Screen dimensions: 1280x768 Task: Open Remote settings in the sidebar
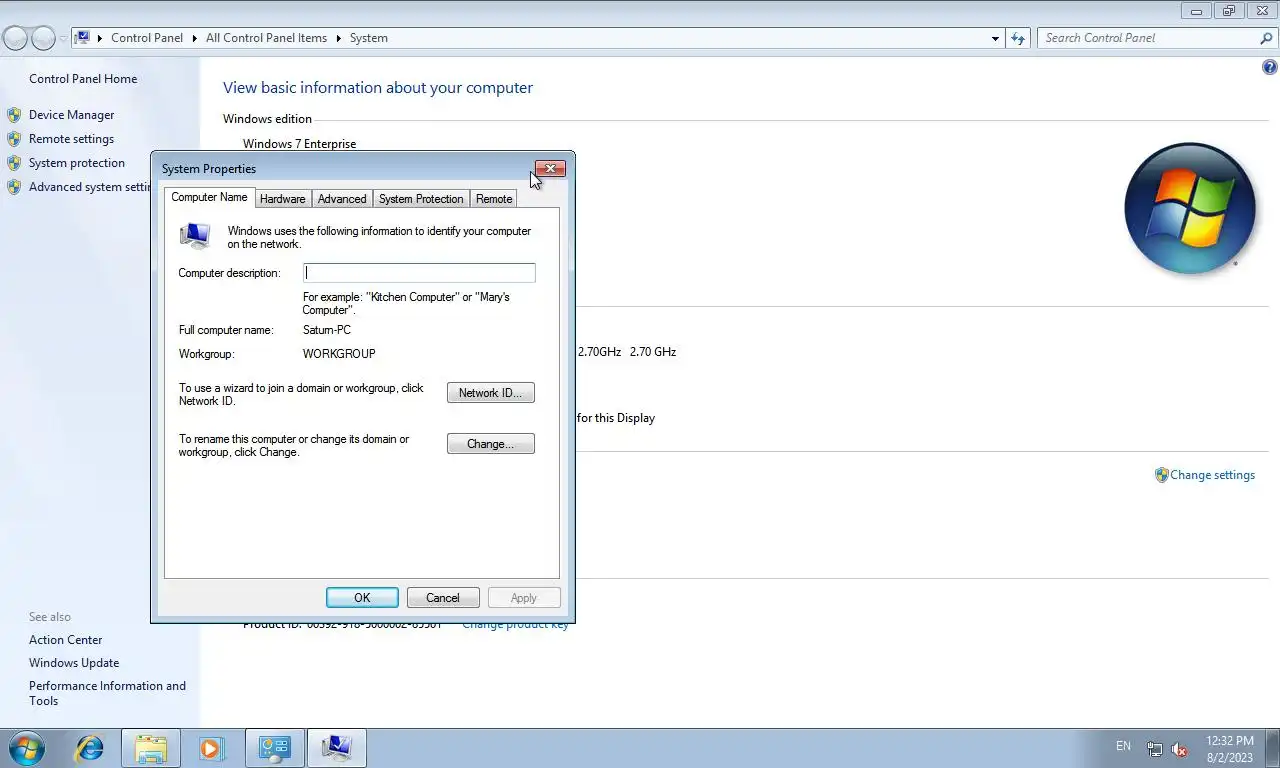[71, 139]
